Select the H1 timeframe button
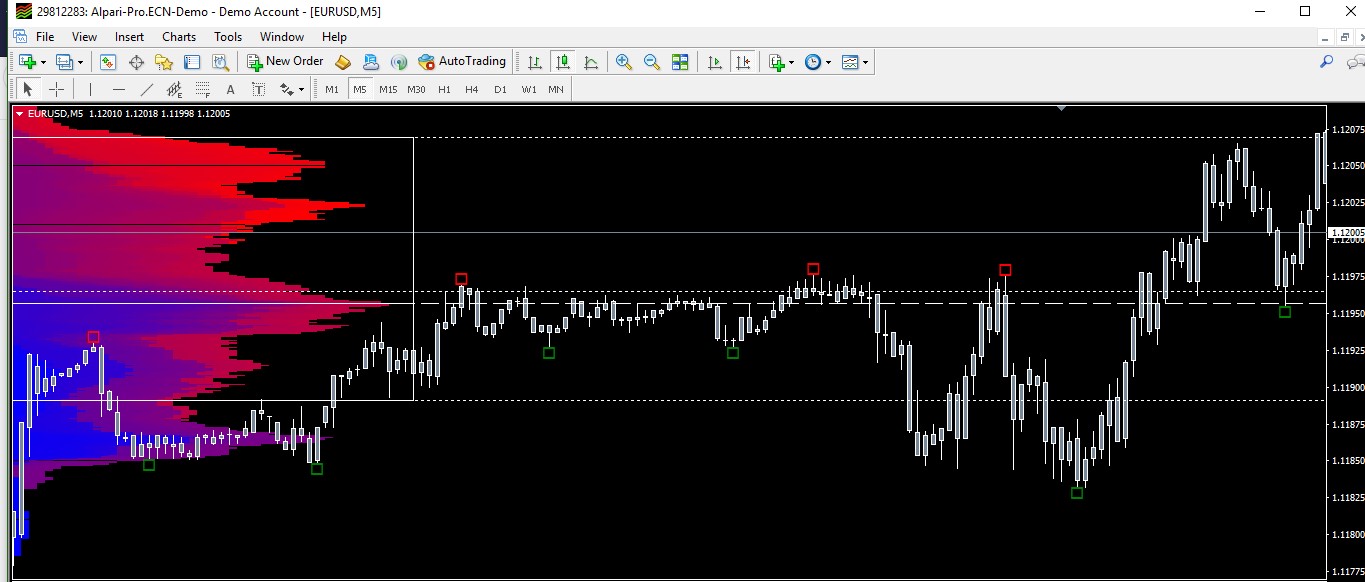The image size is (1365, 582). pyautogui.click(x=444, y=89)
